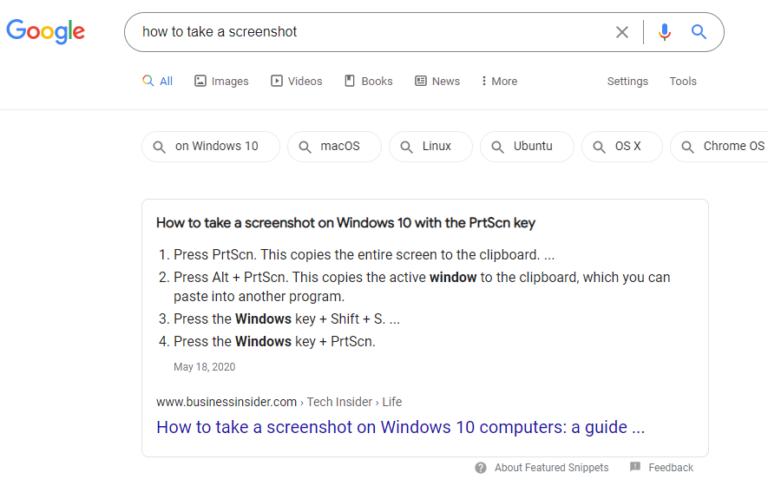Expand the Tools options
768x486 pixels.
(x=683, y=81)
